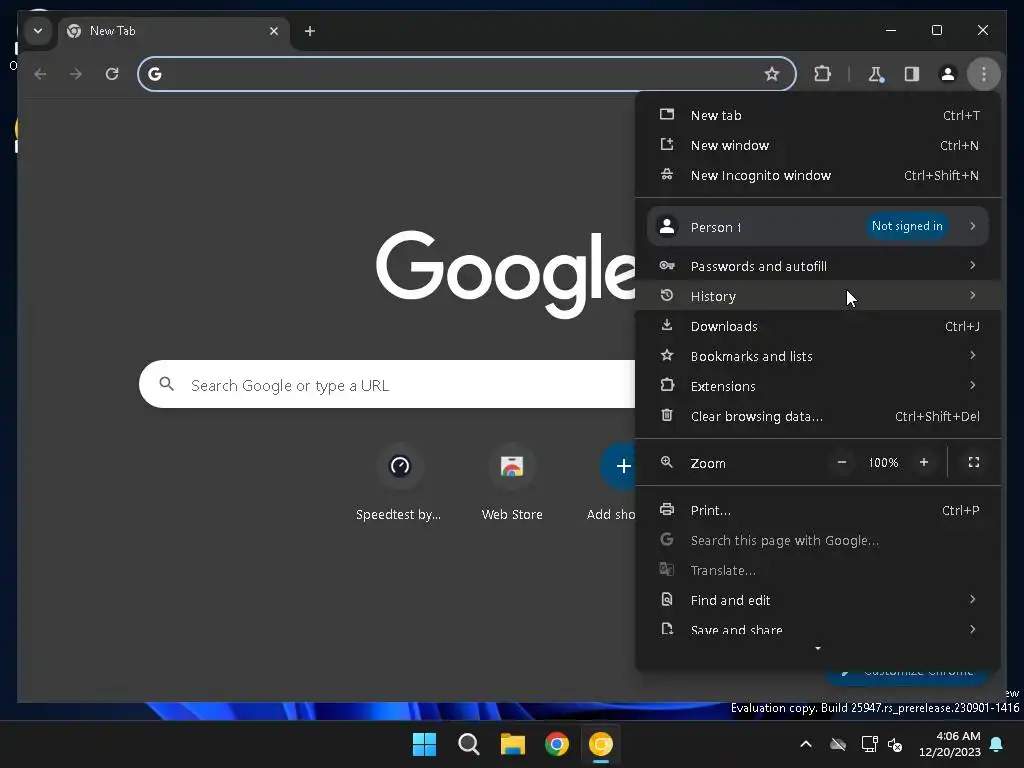1024x768 pixels.
Task: Open the Windows Start menu
Action: (424, 744)
